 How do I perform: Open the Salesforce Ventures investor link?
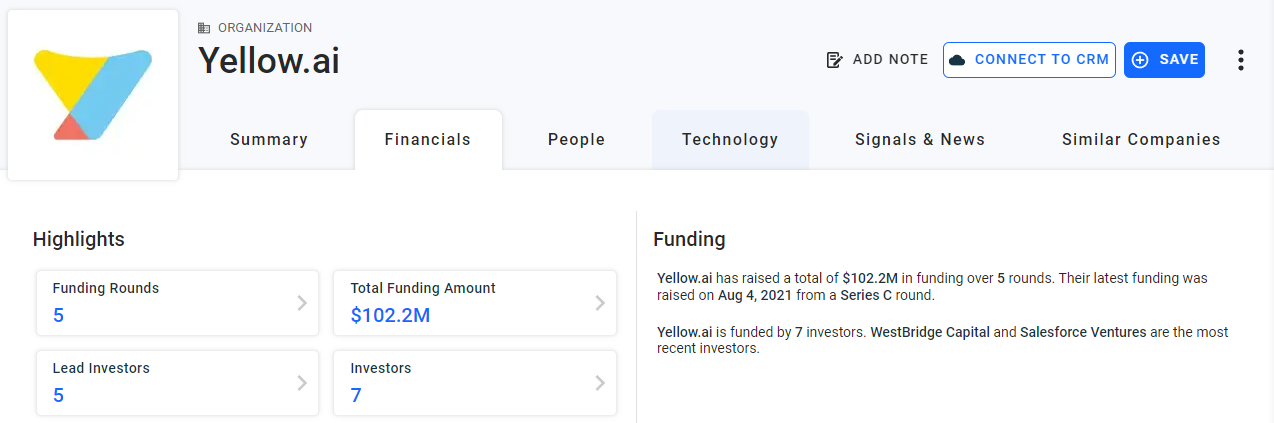click(x=1083, y=332)
